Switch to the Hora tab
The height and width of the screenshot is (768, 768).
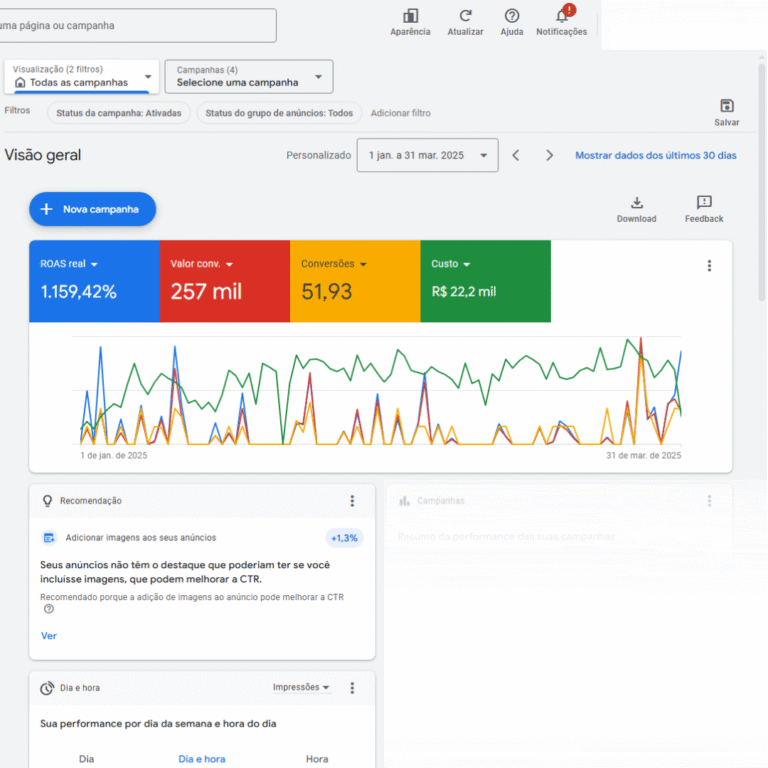pos(317,759)
